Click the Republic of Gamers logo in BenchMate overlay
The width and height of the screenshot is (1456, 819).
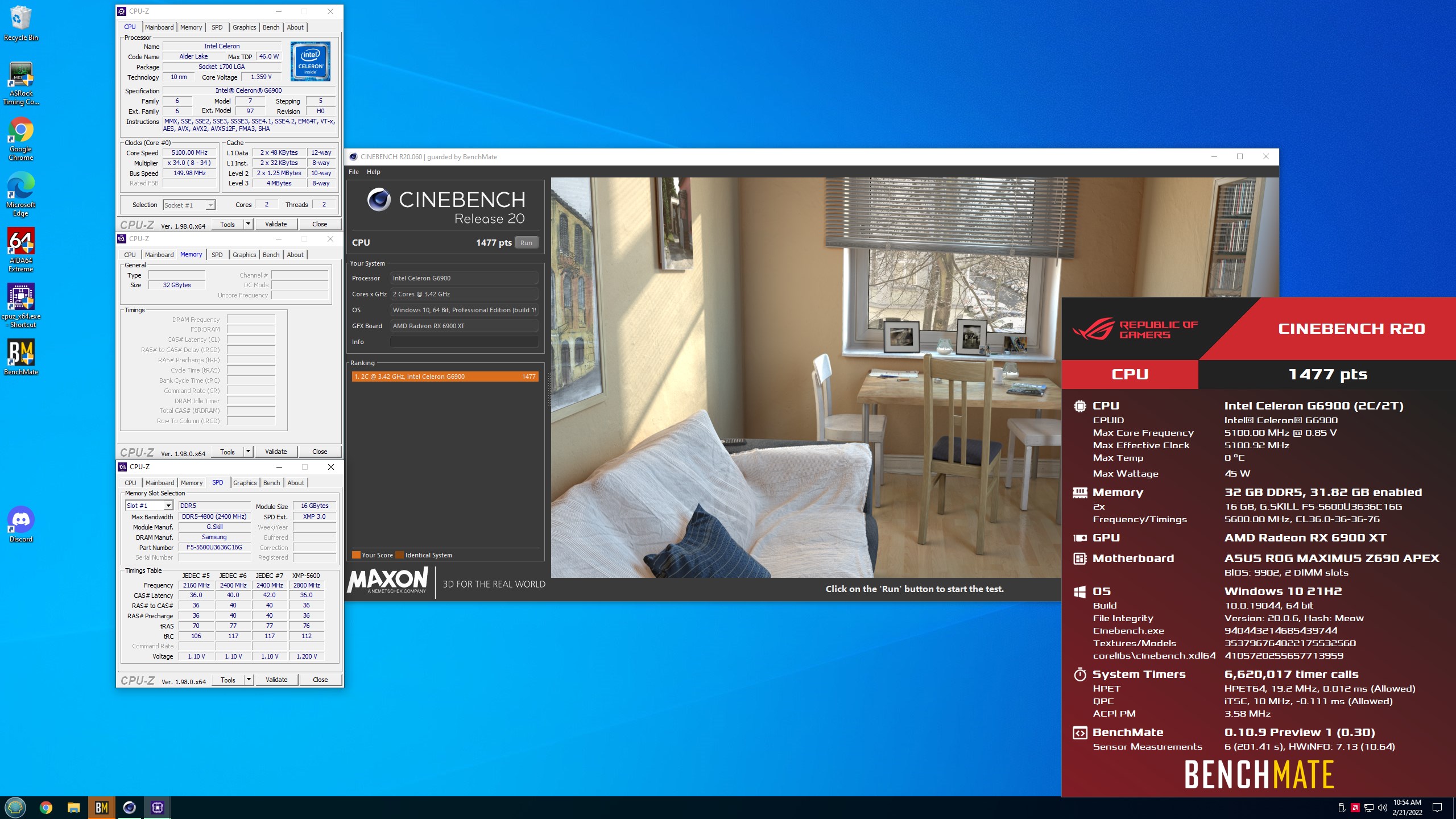pyautogui.click(x=1135, y=329)
